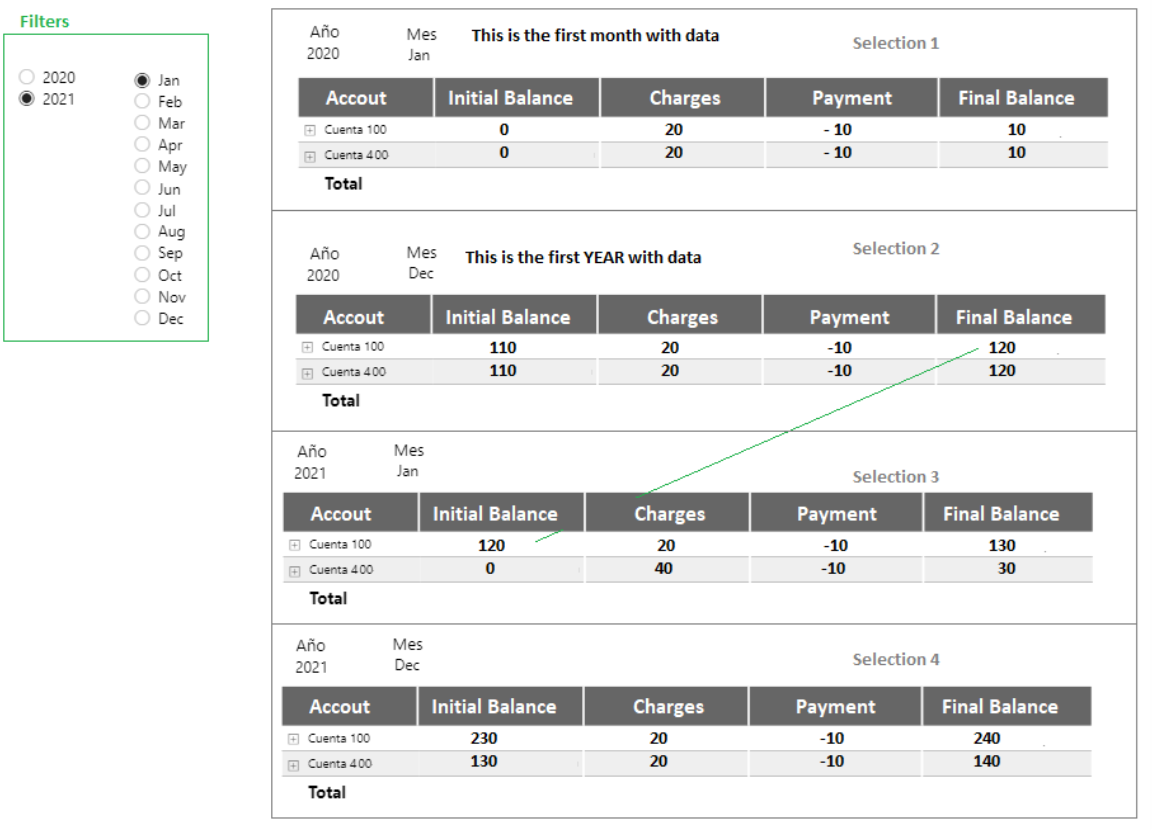Image resolution: width=1152 pixels, height=830 pixels.
Task: Pick May in the month filter
Action: click(143, 166)
